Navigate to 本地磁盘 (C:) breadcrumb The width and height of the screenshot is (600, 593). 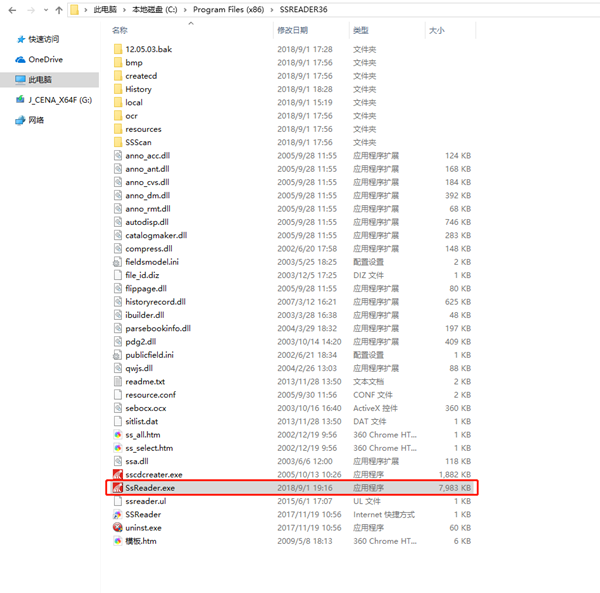pyautogui.click(x=155, y=10)
